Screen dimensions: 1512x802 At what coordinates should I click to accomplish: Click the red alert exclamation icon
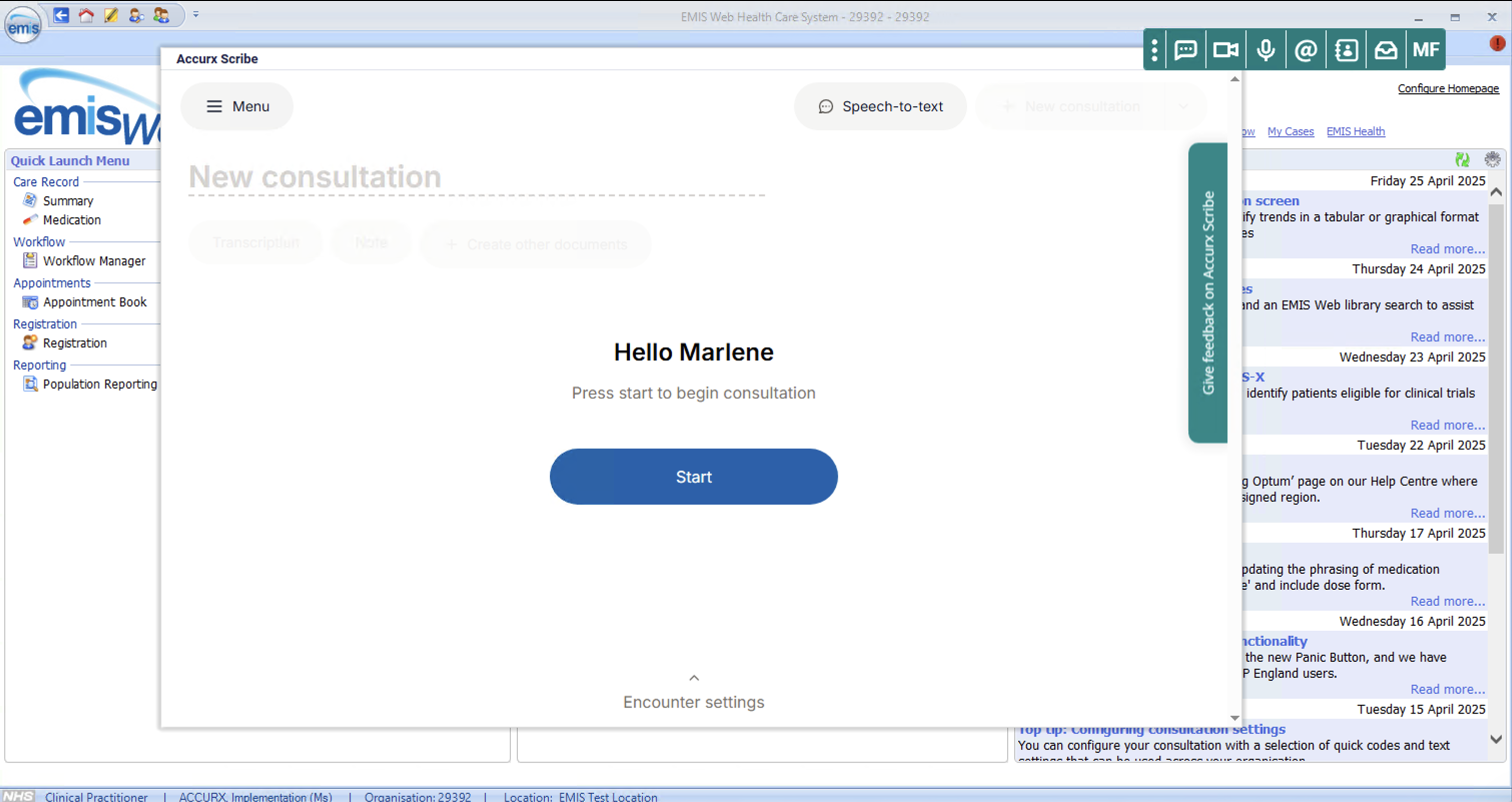click(1497, 44)
